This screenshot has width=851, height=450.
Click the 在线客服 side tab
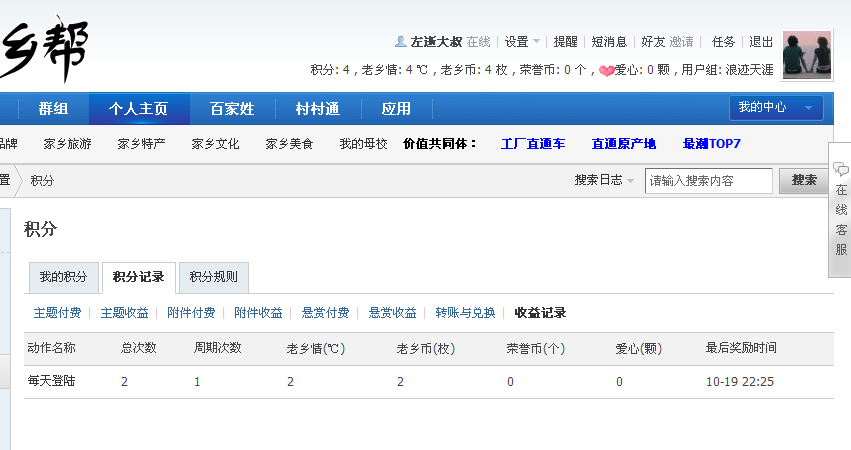(x=840, y=210)
